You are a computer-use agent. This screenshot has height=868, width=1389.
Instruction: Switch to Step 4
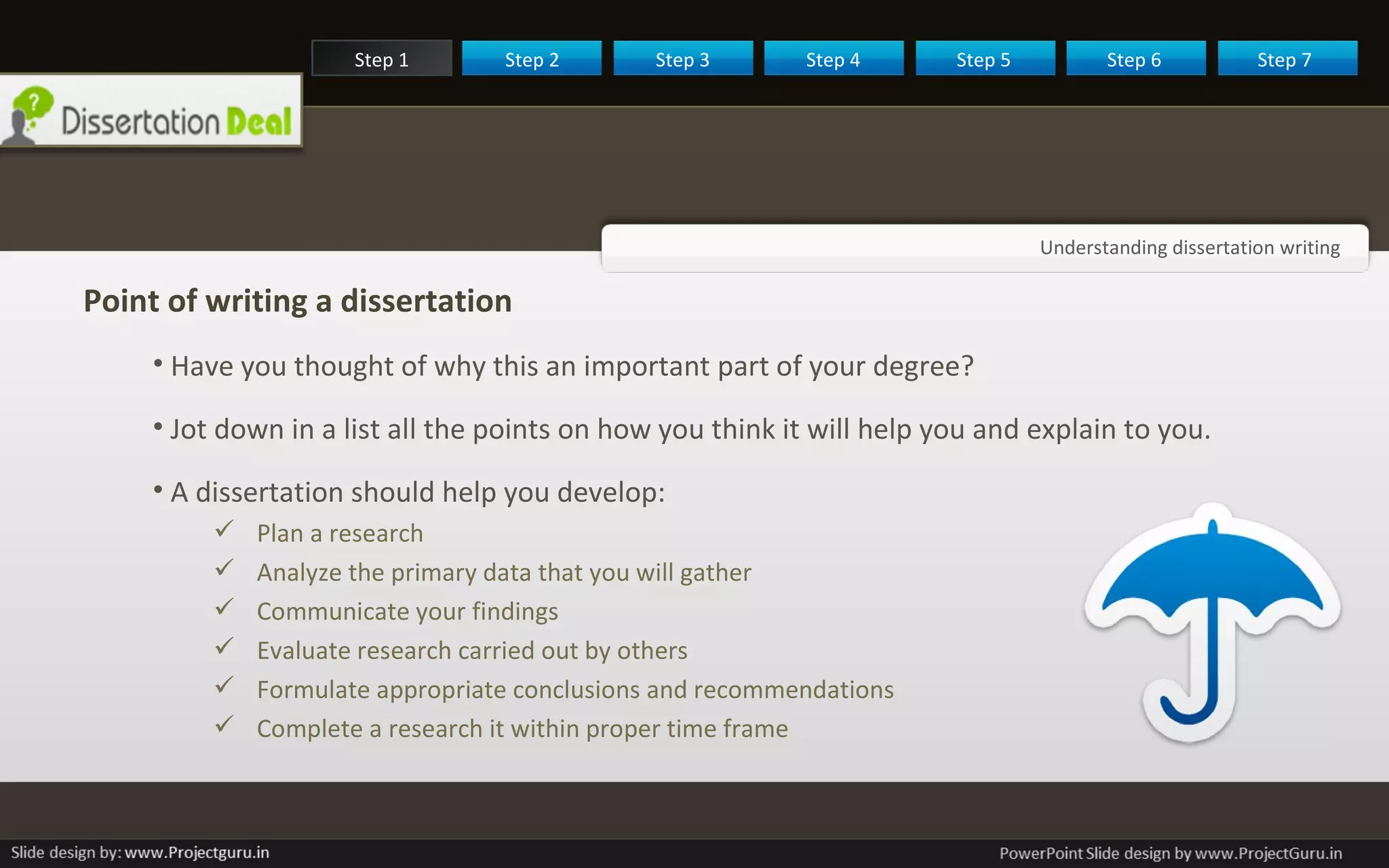[x=833, y=59]
